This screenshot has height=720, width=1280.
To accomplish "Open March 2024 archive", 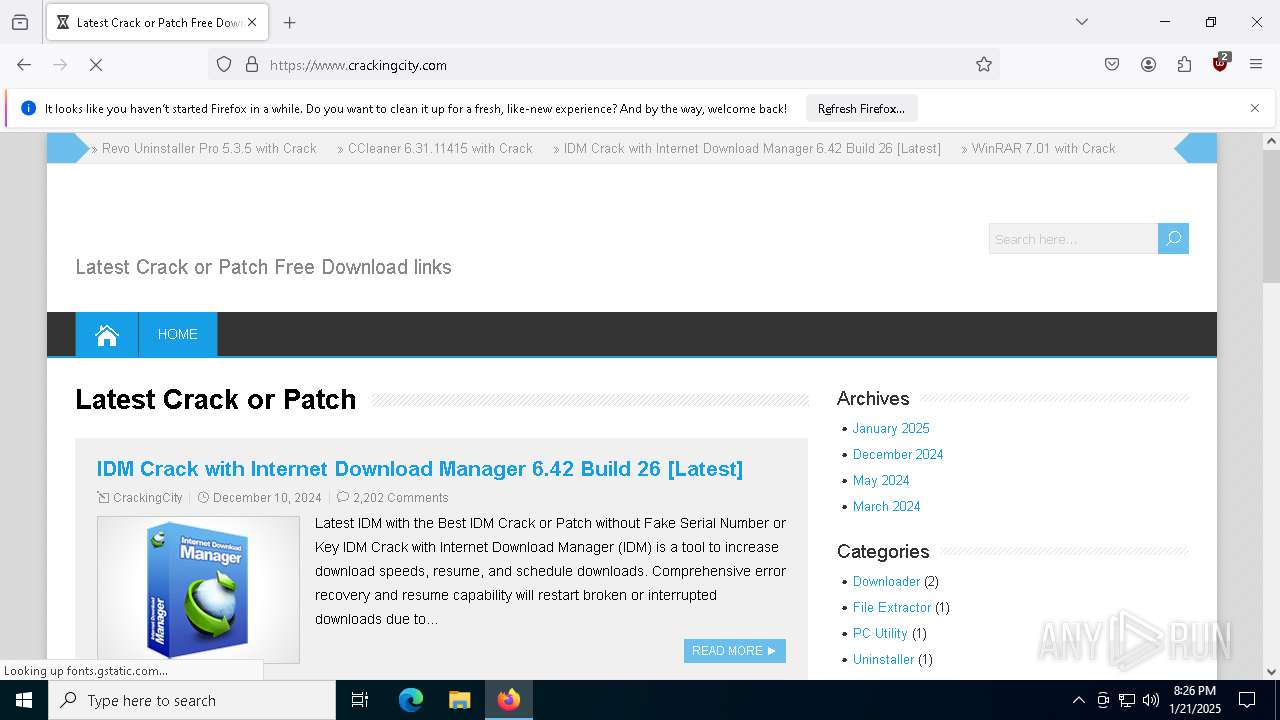I will (x=887, y=506).
